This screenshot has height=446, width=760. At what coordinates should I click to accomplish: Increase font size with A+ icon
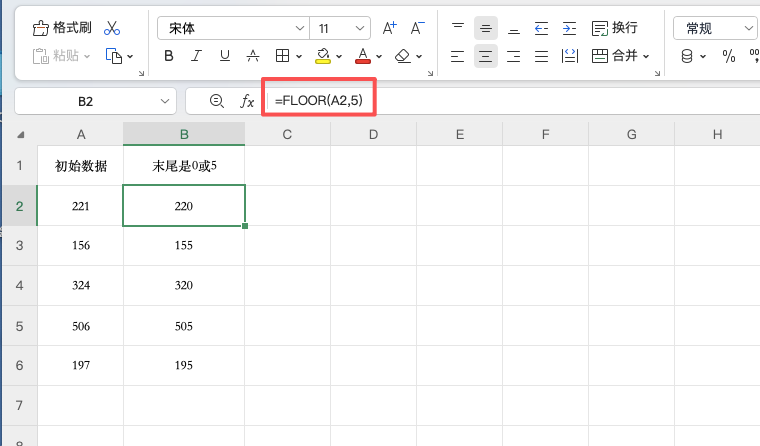[x=390, y=28]
